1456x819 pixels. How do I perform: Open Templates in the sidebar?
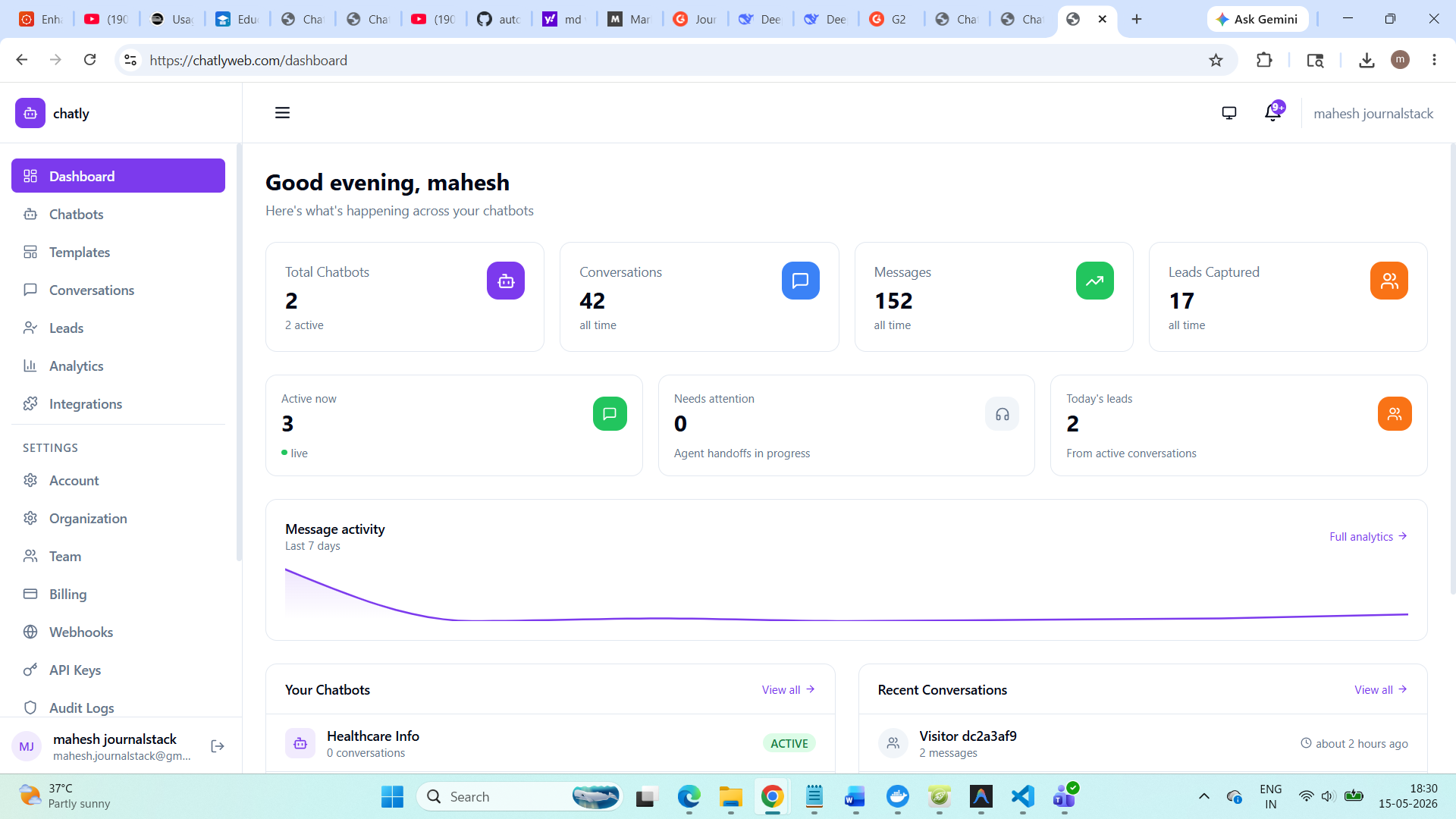(118, 253)
